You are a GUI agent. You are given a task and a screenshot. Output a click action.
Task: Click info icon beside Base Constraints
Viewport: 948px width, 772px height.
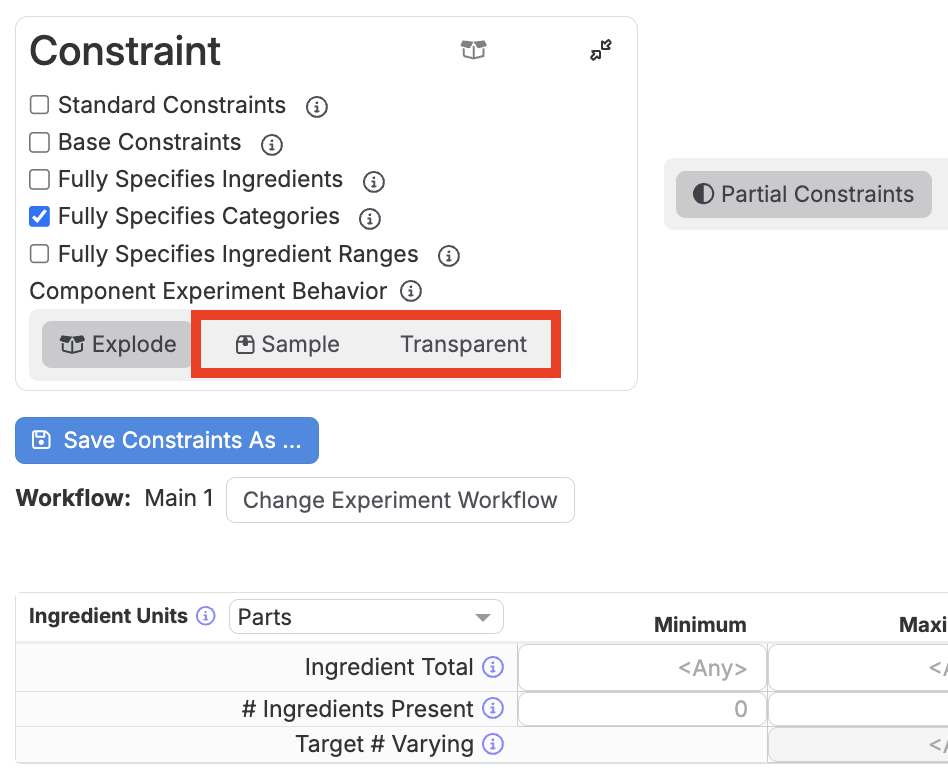coord(271,144)
